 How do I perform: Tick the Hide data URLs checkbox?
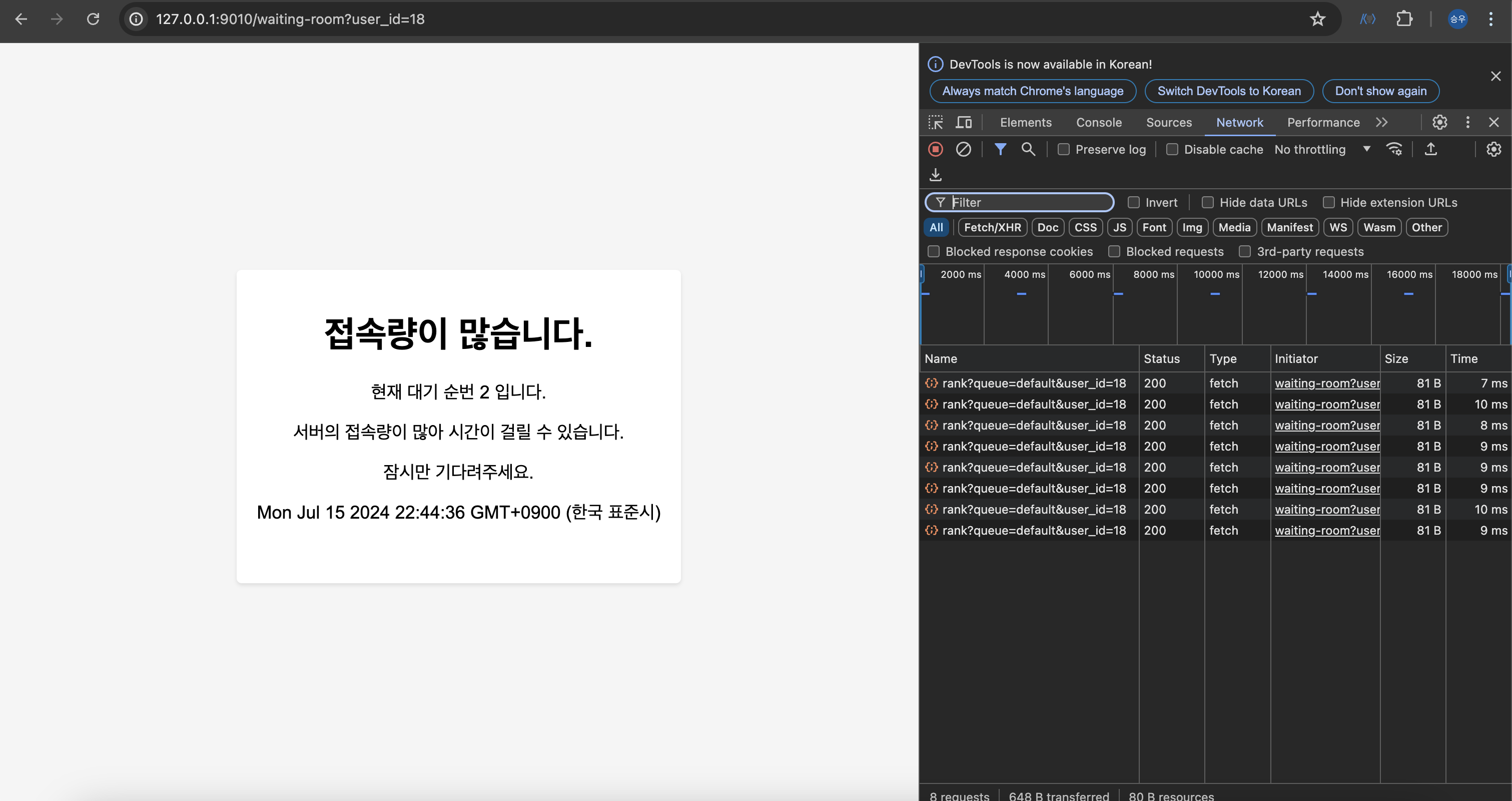coord(1207,202)
